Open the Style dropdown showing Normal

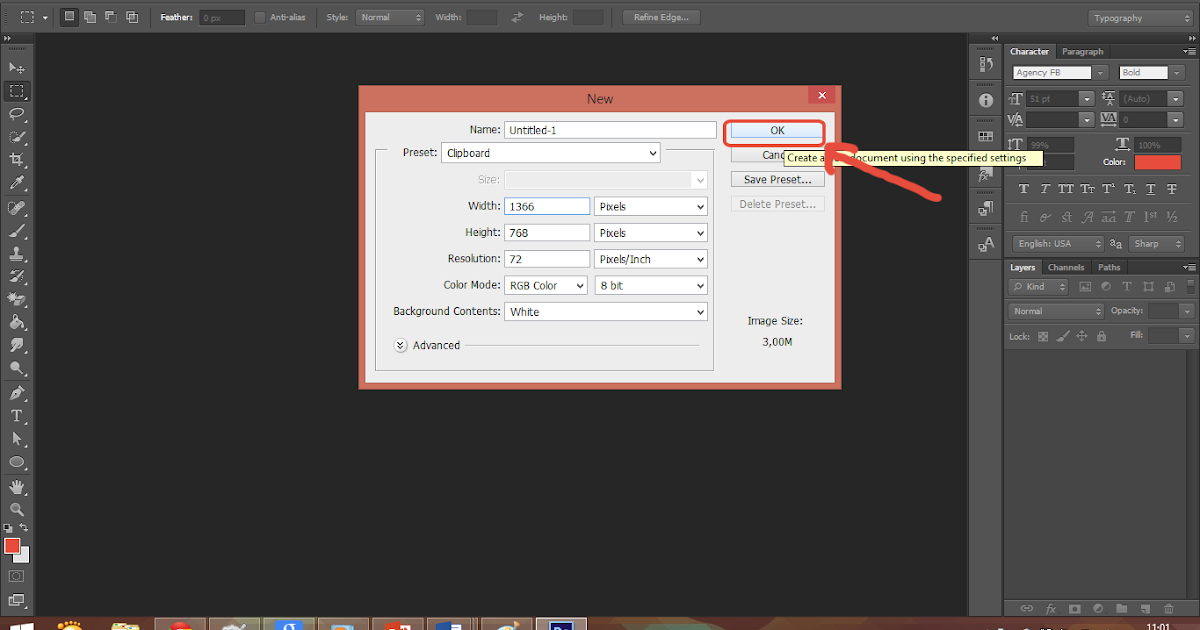[391, 17]
